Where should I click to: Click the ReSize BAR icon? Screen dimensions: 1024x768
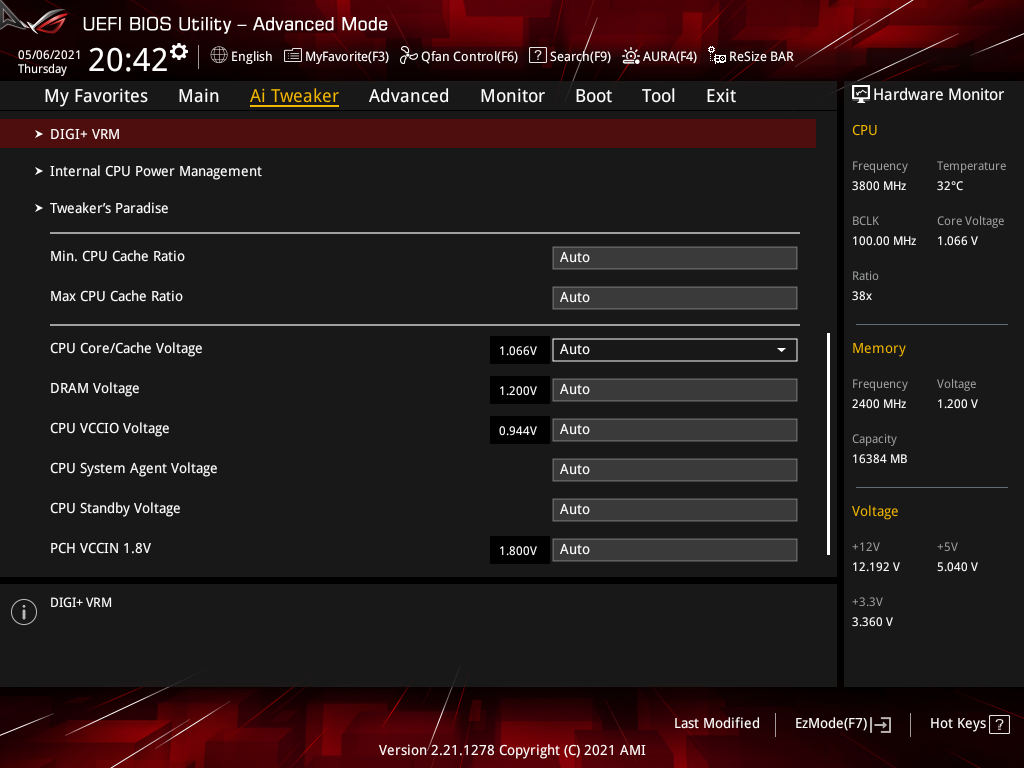pos(716,56)
